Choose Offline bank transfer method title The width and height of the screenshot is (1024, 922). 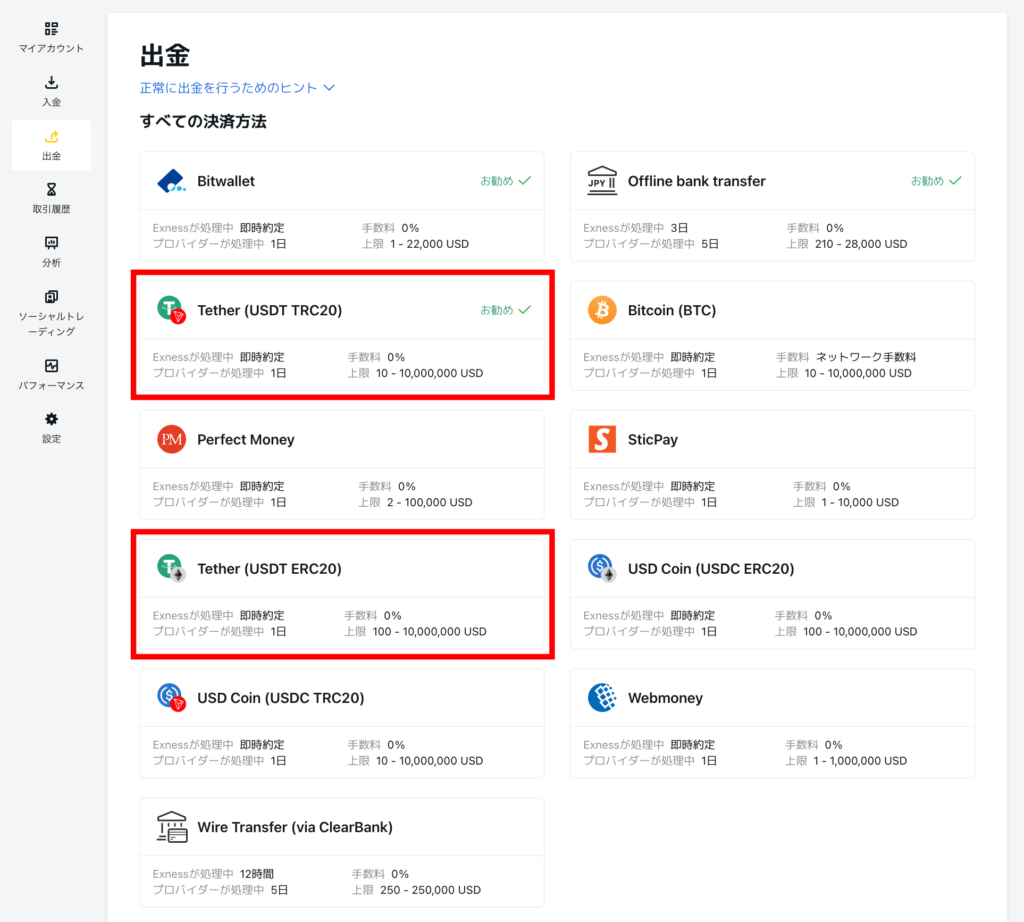tap(697, 181)
